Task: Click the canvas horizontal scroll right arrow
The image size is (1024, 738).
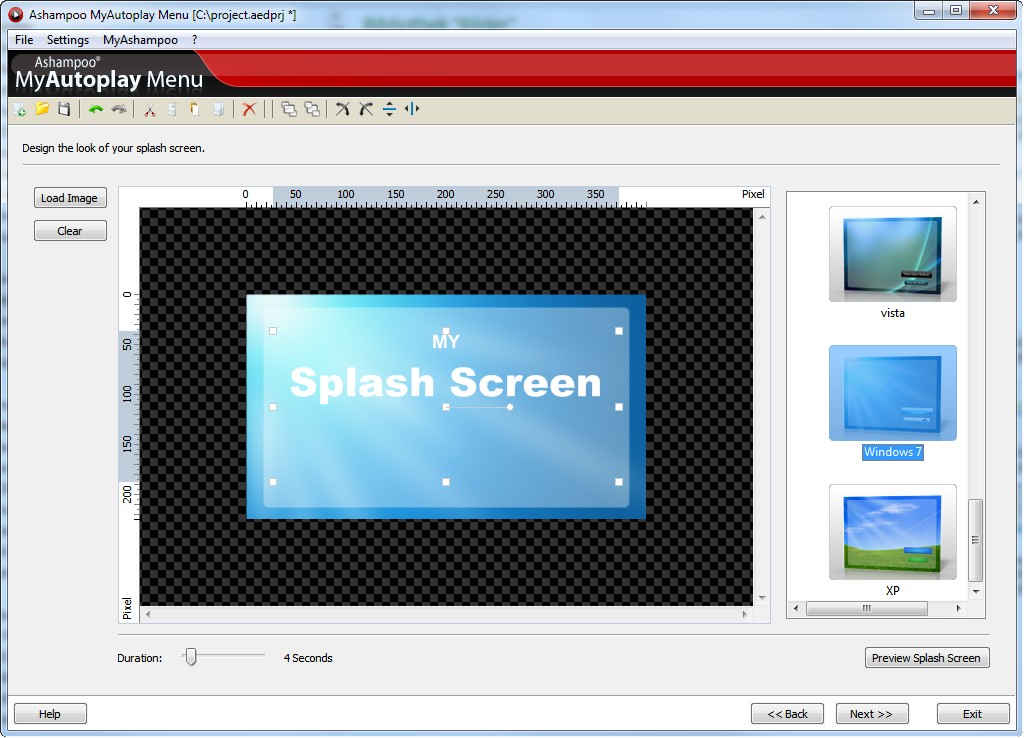Action: click(744, 614)
